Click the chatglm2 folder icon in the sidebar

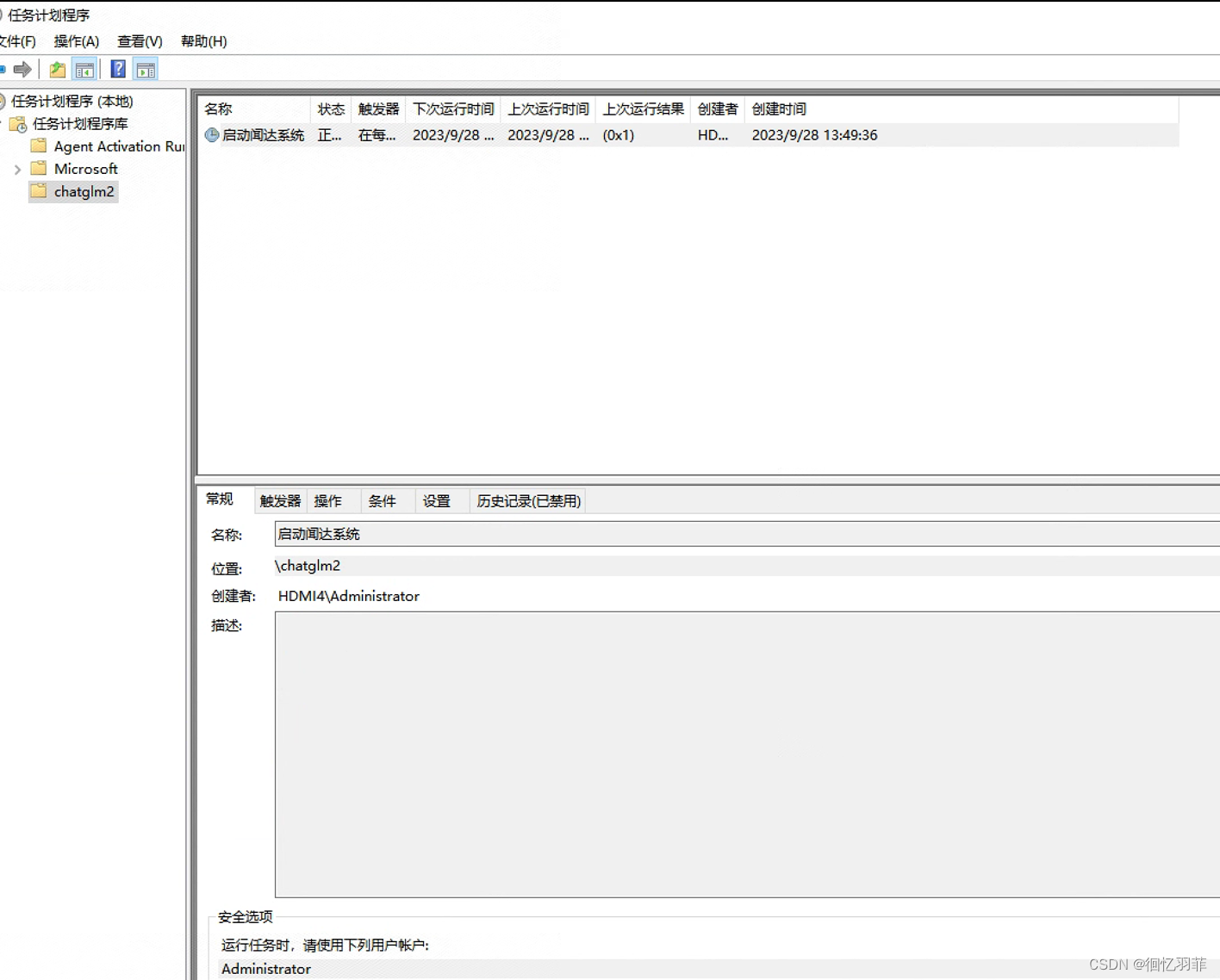click(x=39, y=191)
